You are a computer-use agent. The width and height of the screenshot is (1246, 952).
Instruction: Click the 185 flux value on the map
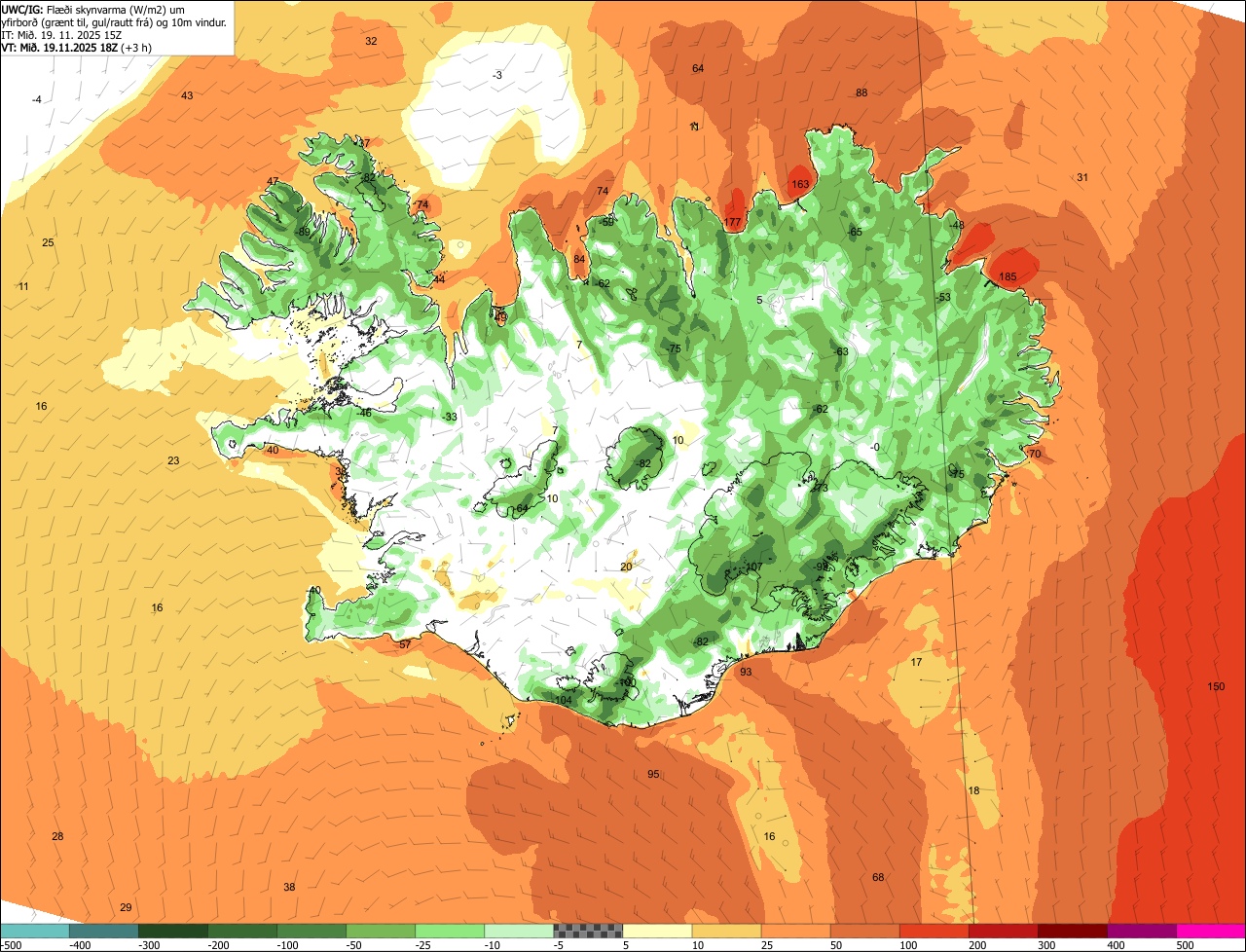tap(1008, 277)
